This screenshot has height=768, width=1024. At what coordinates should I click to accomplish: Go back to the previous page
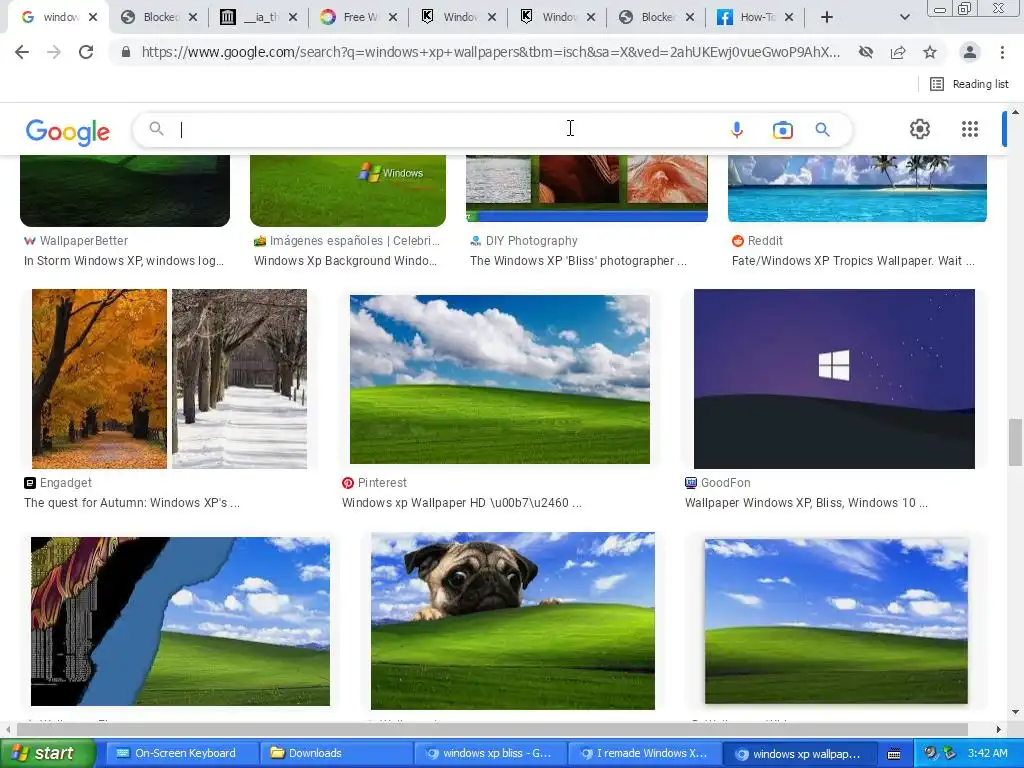coord(22,52)
